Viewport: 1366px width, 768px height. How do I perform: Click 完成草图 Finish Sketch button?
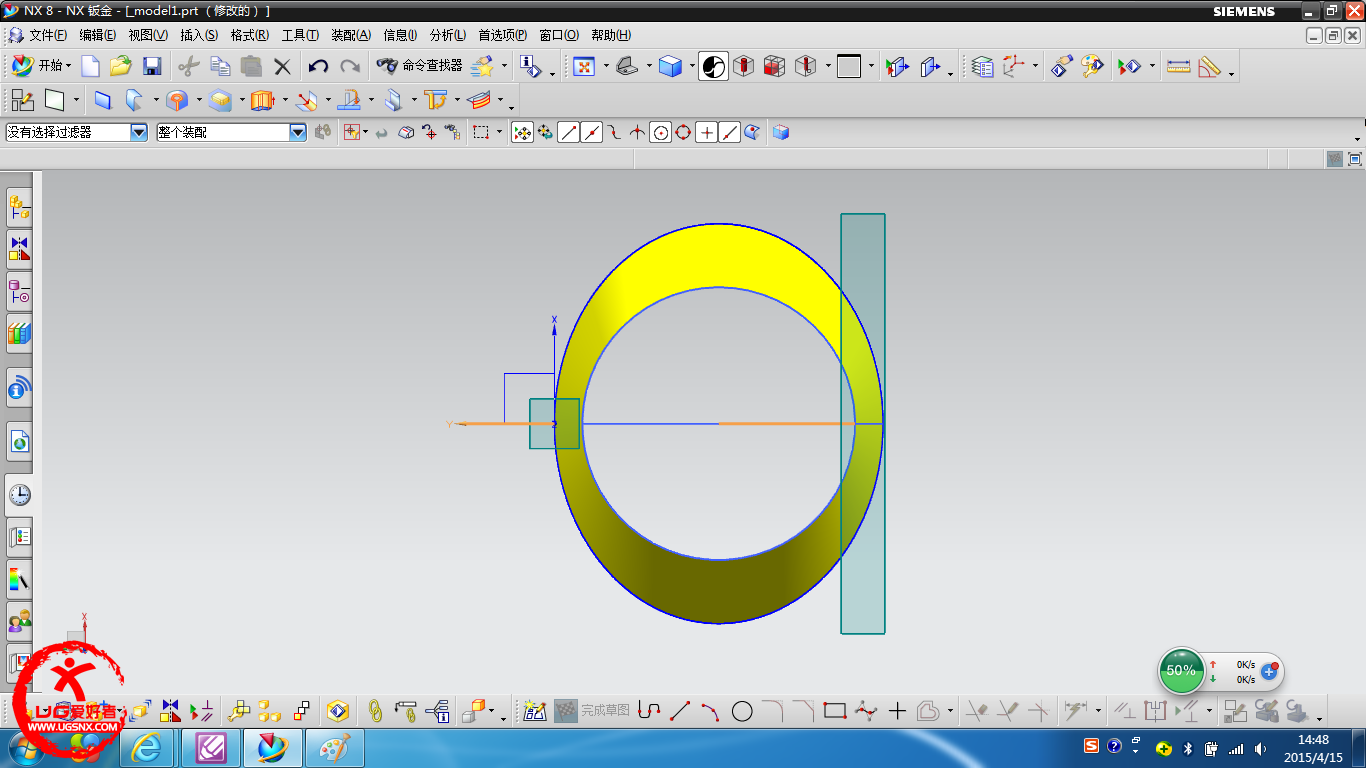click(x=593, y=711)
